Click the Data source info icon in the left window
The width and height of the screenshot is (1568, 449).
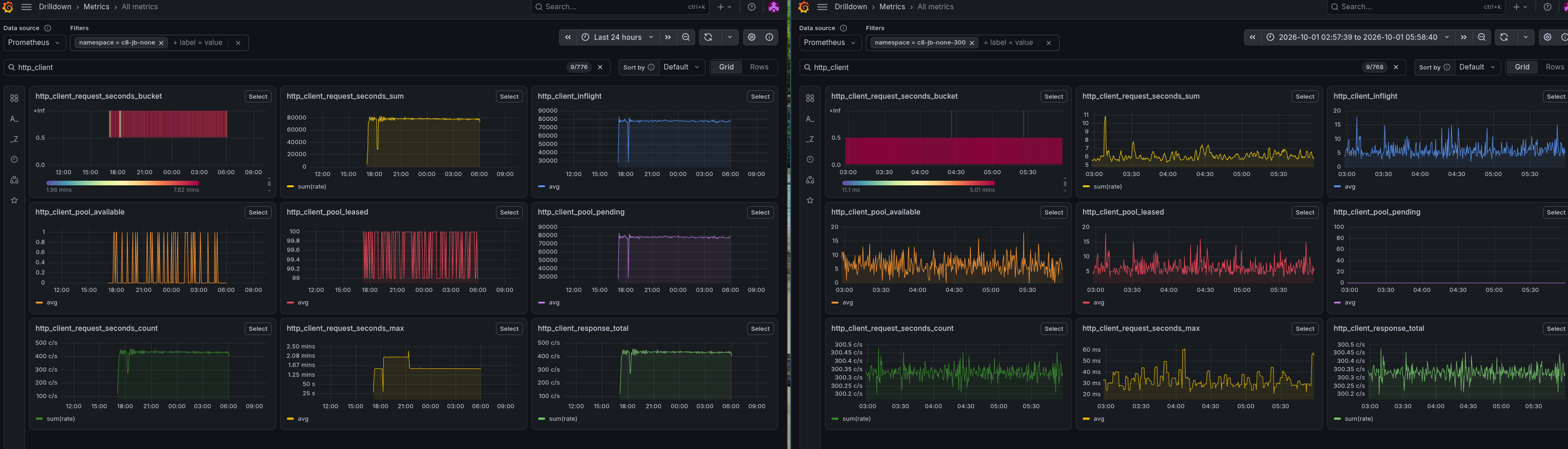point(47,28)
